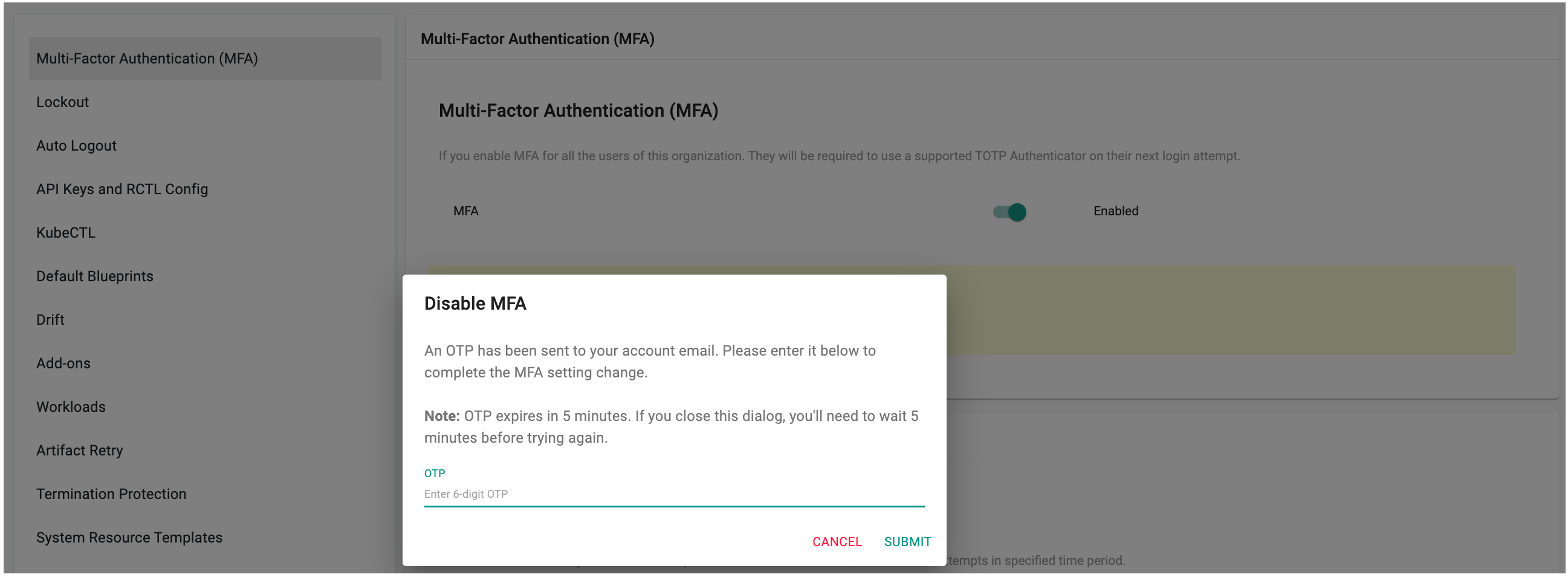Image resolution: width=1568 pixels, height=577 pixels.
Task: Open the Add-ons settings
Action: point(63,363)
